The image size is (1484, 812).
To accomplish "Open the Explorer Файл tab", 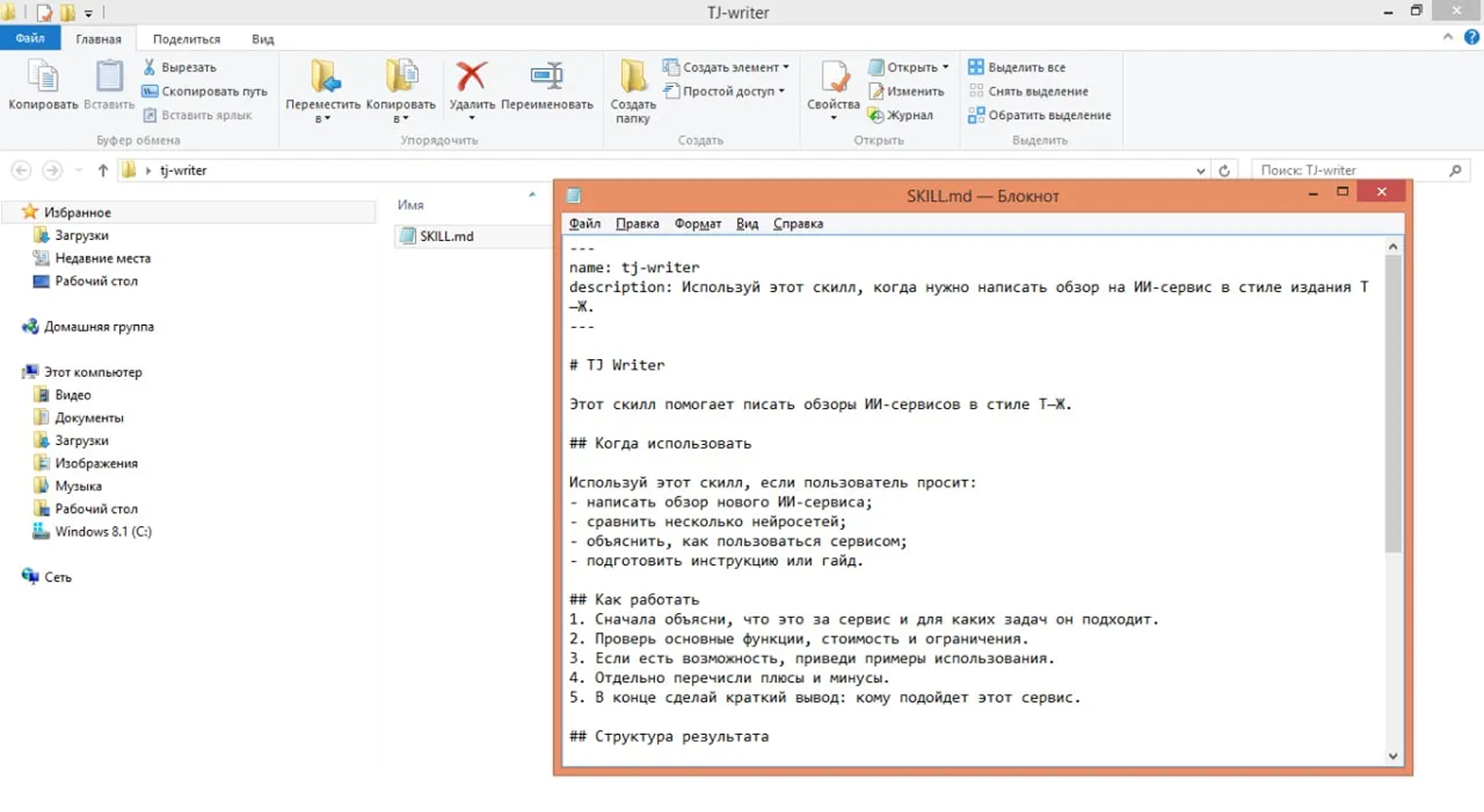I will coord(30,38).
